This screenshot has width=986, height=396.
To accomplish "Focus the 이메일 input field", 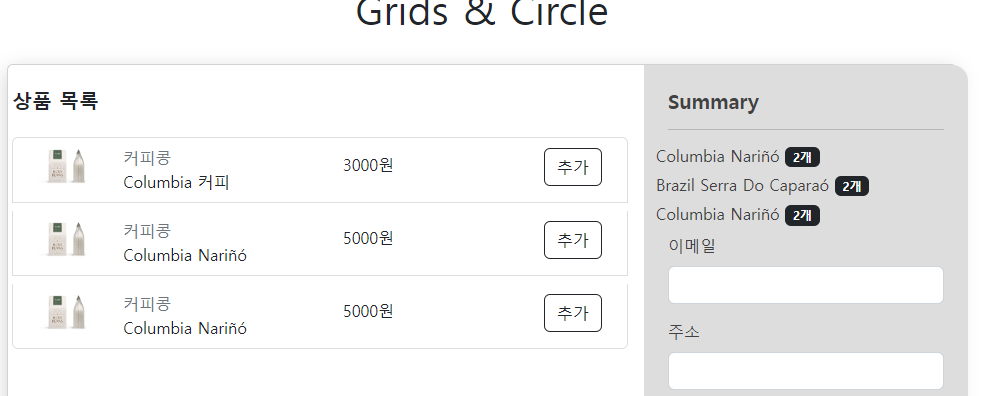I will 806,285.
